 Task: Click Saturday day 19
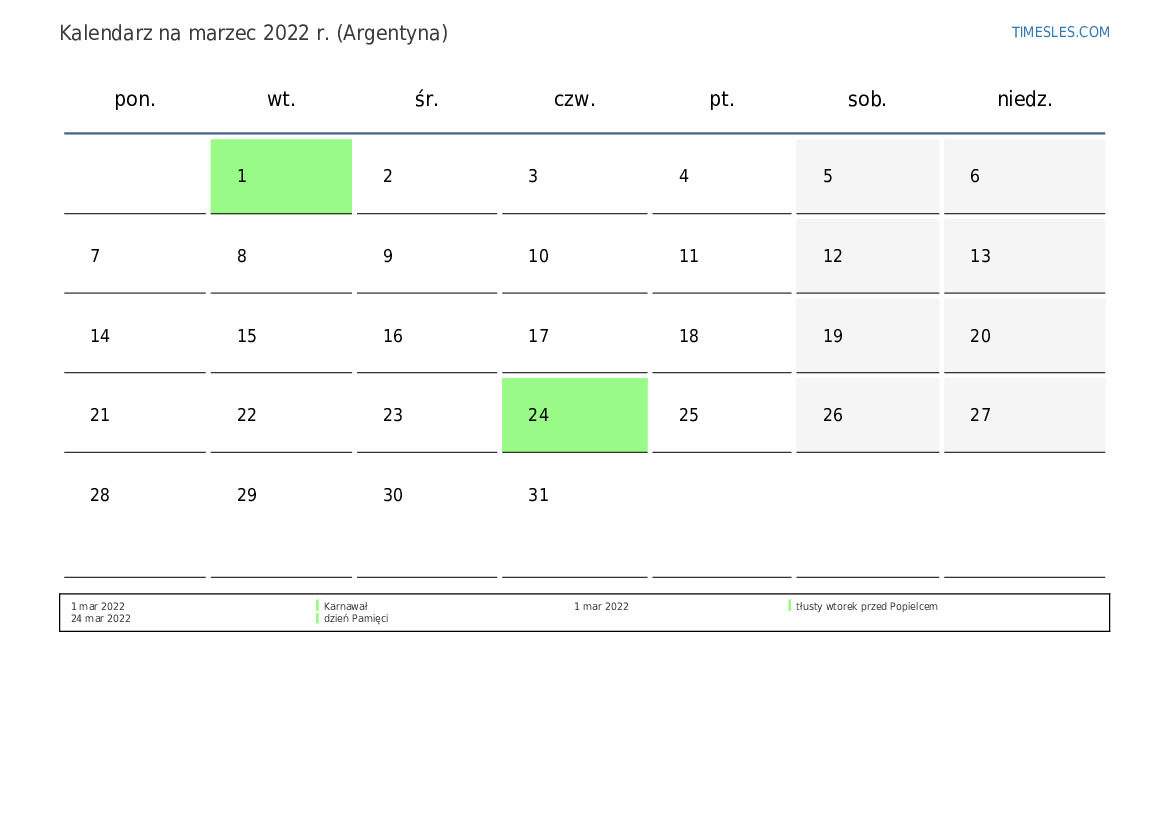(868, 336)
